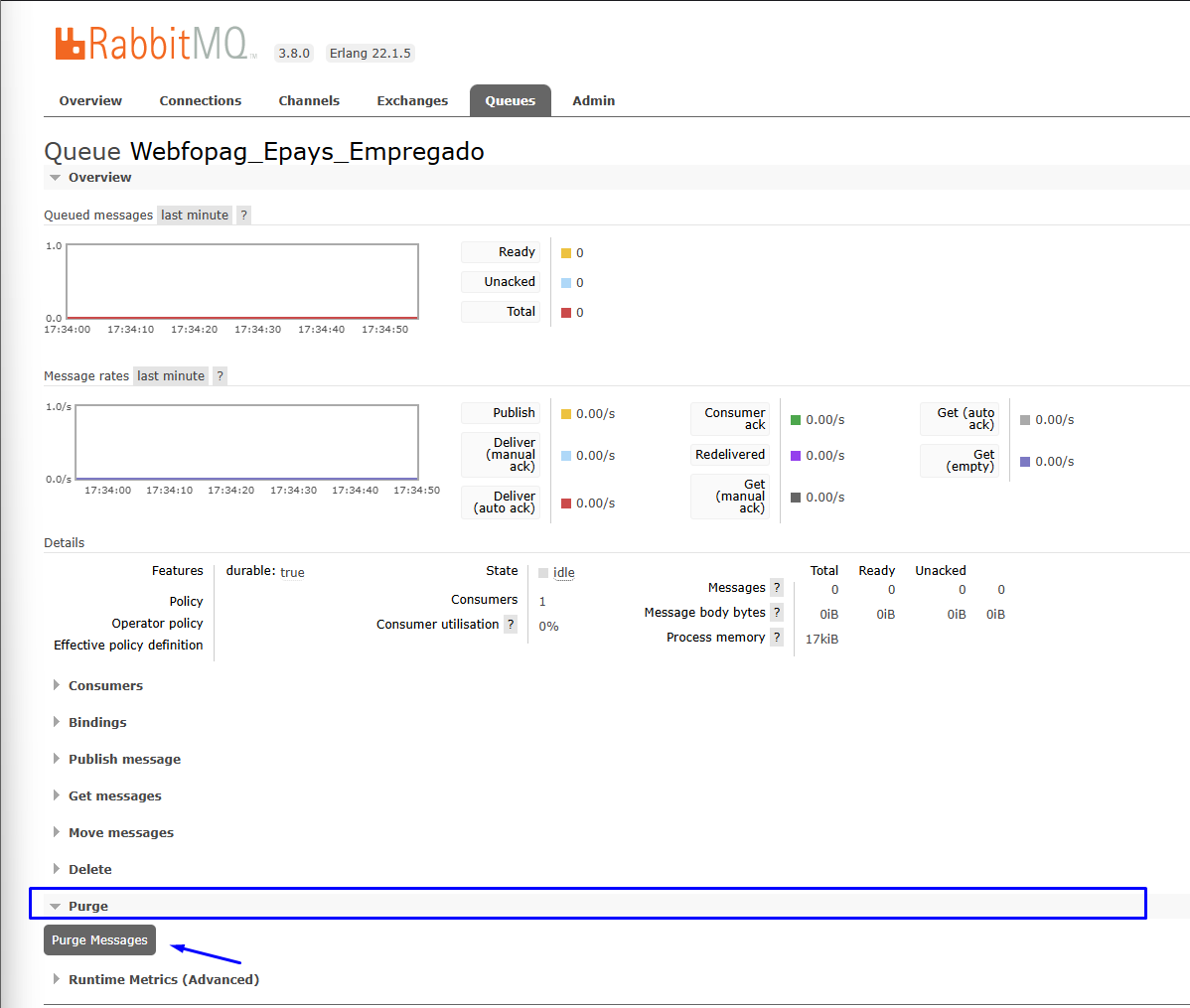Click the 0% consumer utilisation value
The height and width of the screenshot is (1008, 1190).
click(548, 627)
